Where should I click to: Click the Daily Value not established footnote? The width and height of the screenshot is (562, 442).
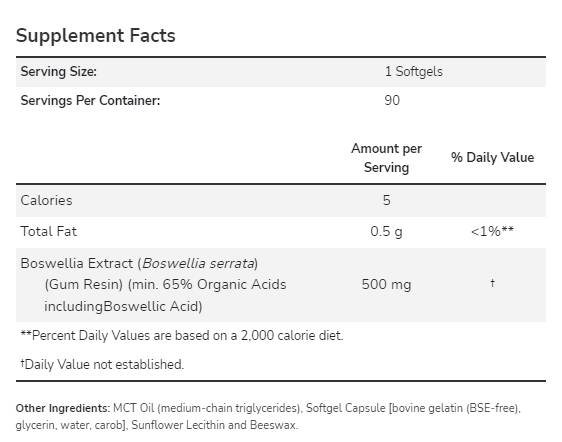point(102,364)
